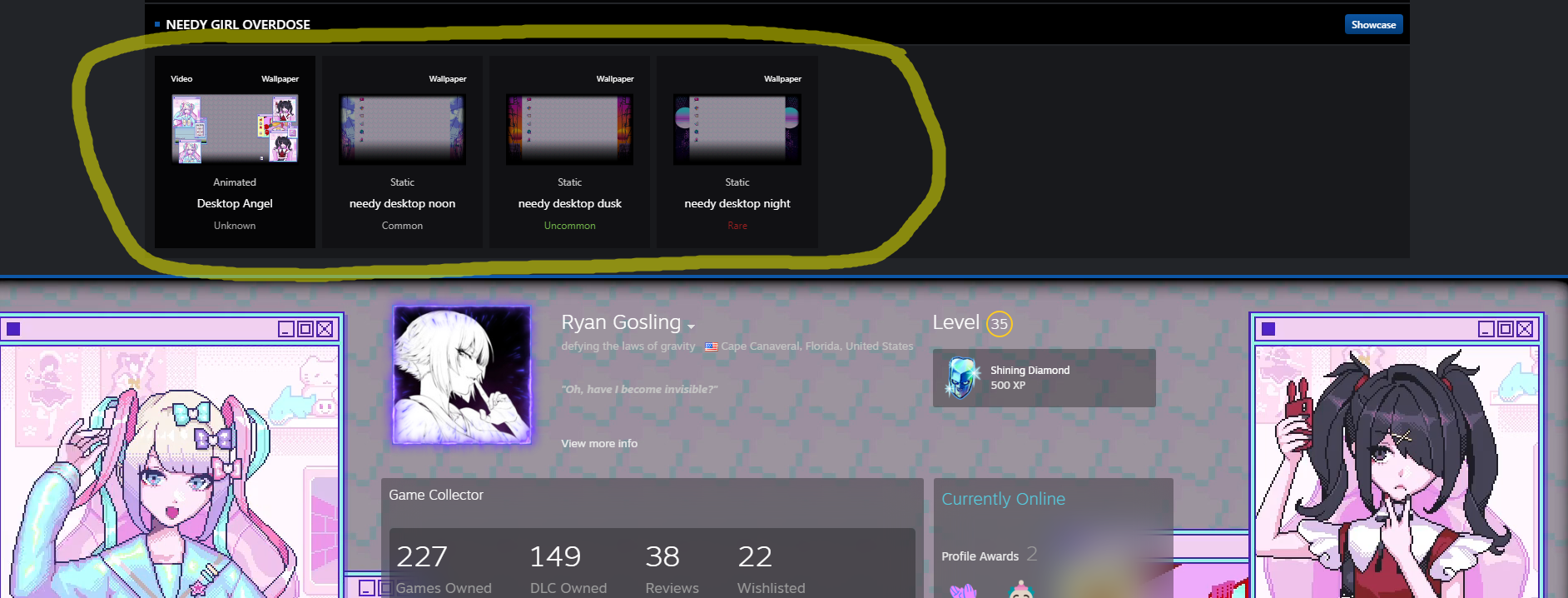Click the Cape Canaveral, Florida location text
Screen dimensions: 1568x598
click(816, 346)
